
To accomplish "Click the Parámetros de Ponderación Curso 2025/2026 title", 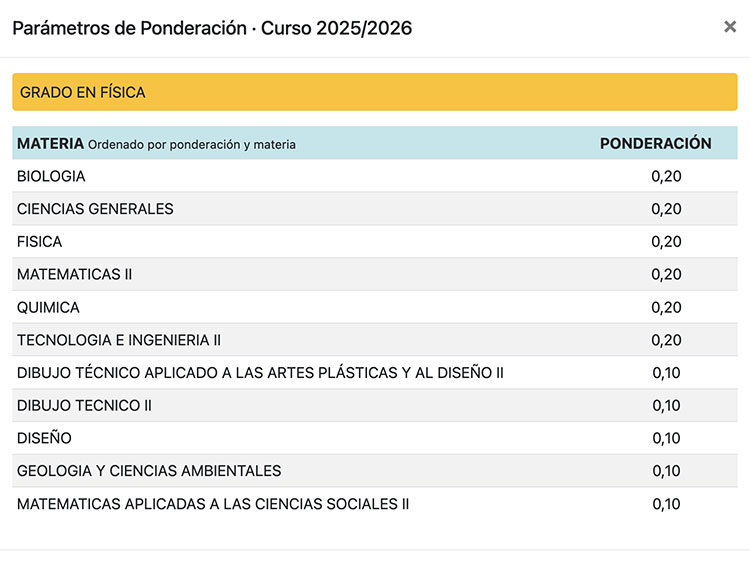I will [x=212, y=28].
